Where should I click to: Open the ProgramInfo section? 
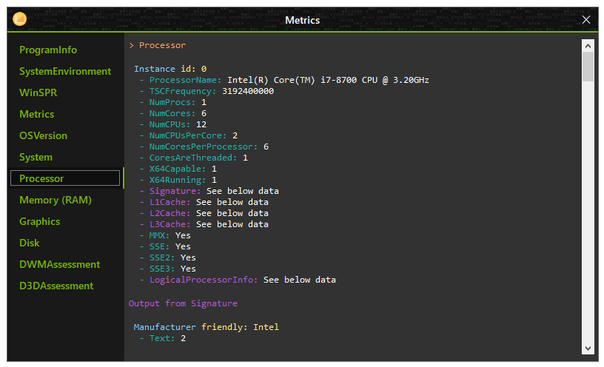(48, 50)
